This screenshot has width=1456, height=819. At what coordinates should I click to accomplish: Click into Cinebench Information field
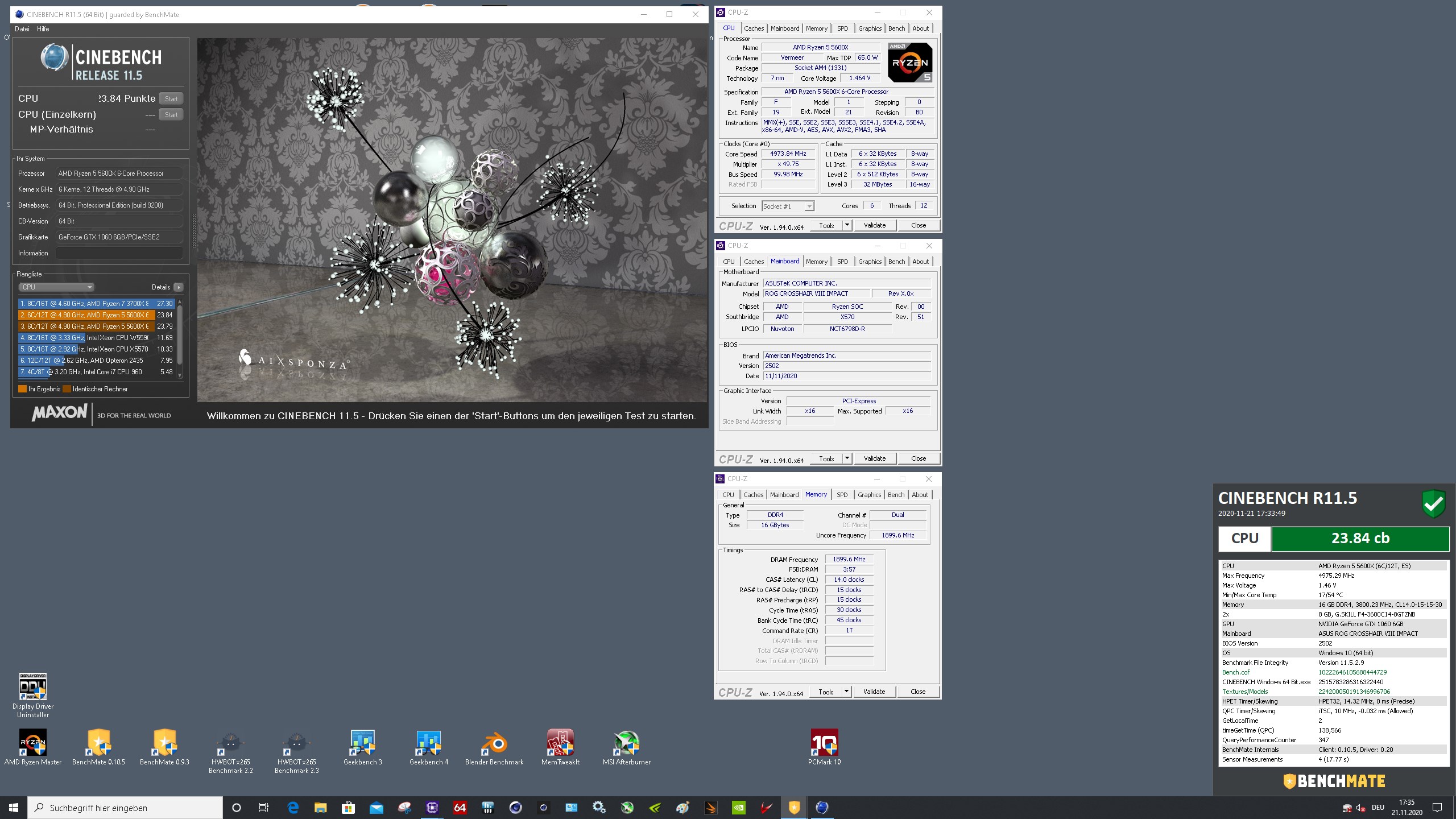119,253
